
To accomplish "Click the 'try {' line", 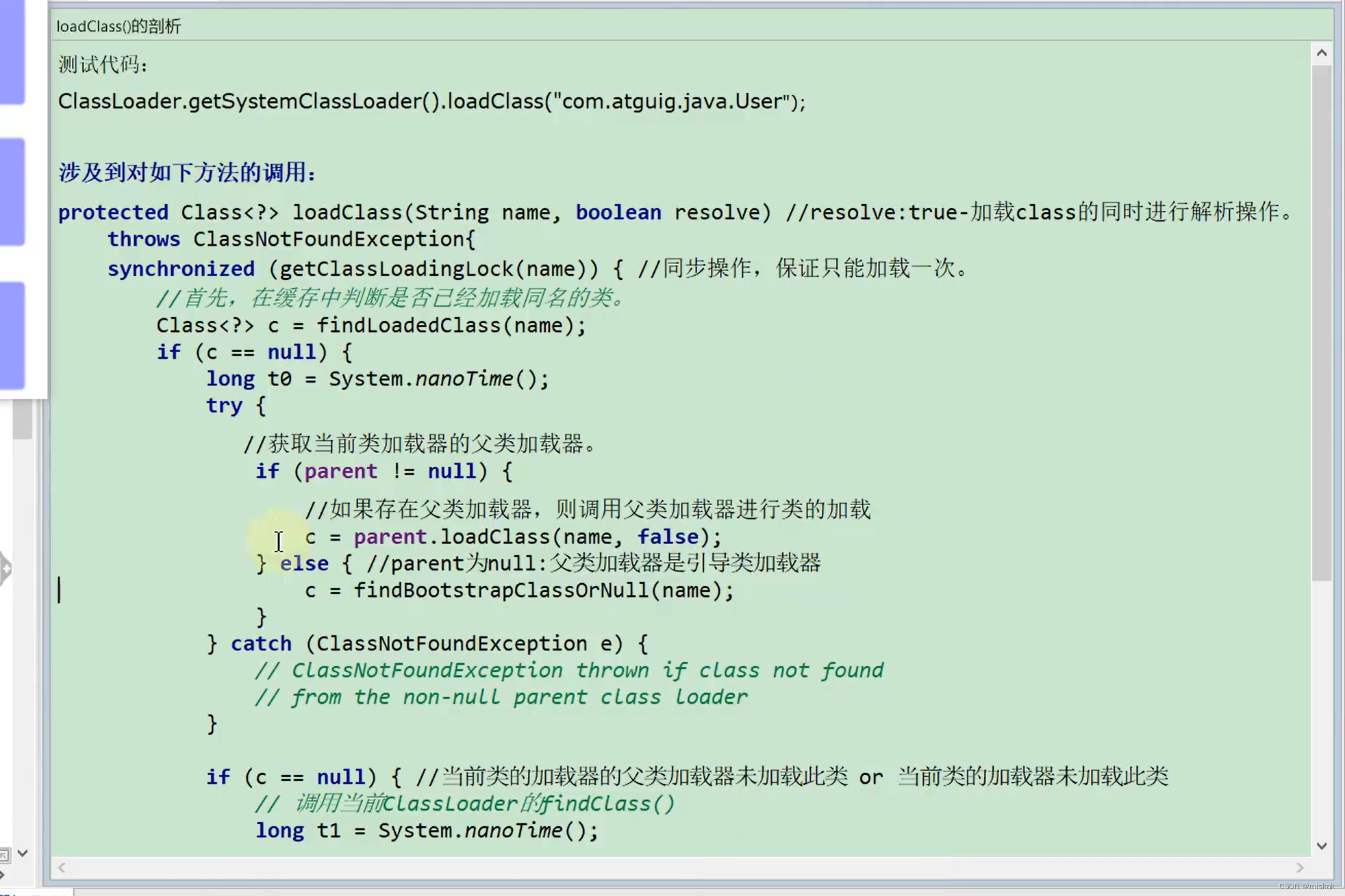I will coord(236,405).
